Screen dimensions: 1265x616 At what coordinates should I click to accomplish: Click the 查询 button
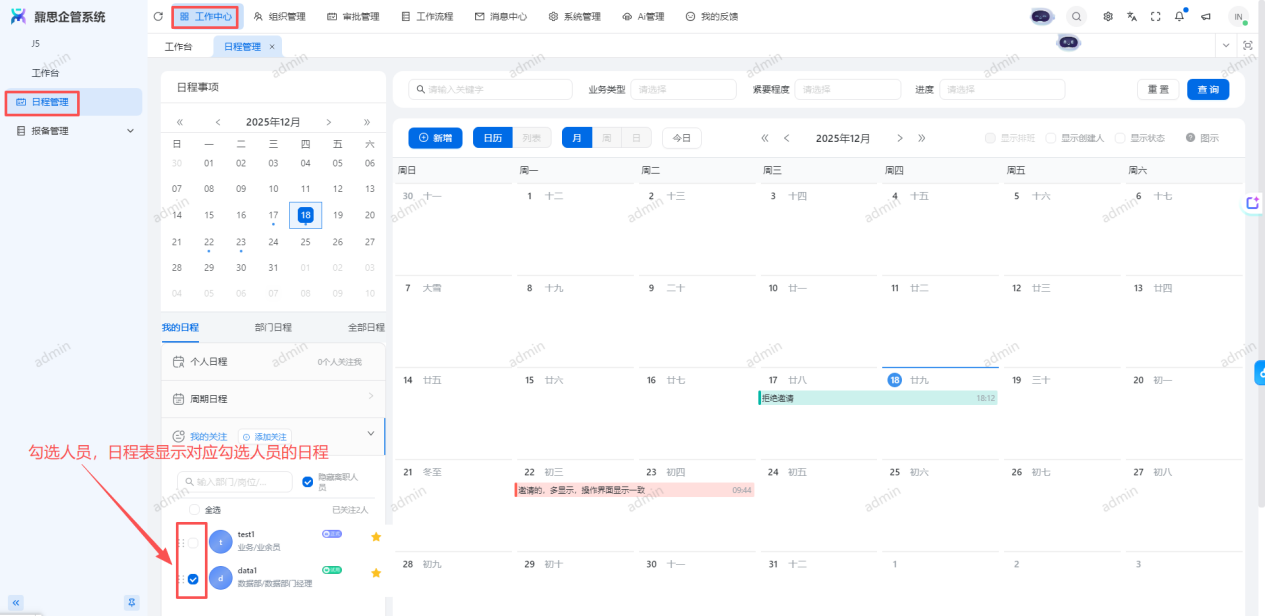coord(1208,89)
